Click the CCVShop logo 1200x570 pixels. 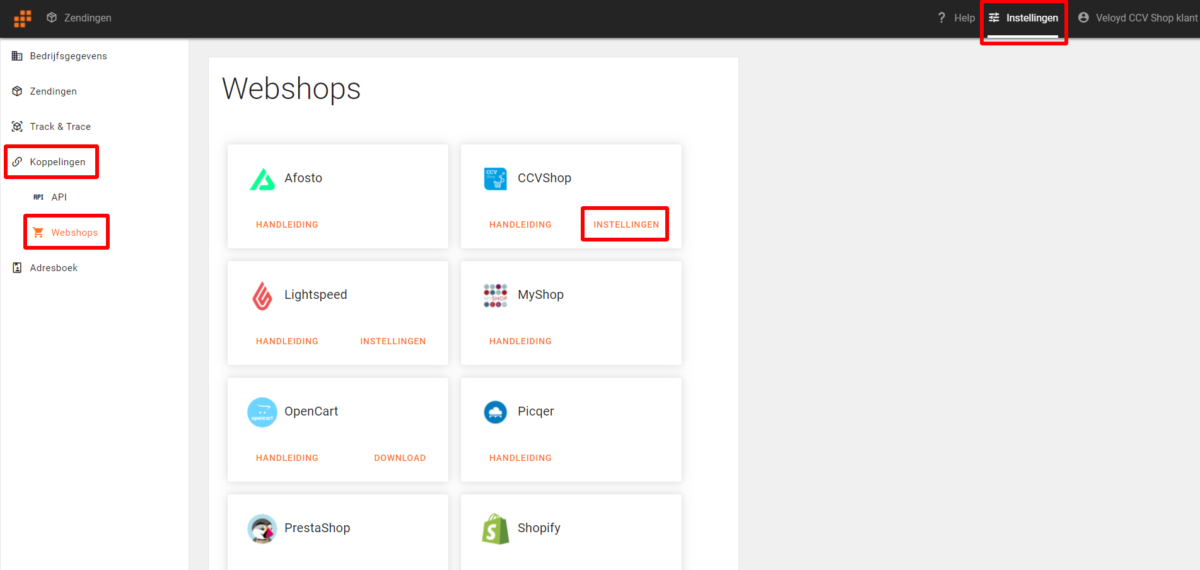(495, 178)
